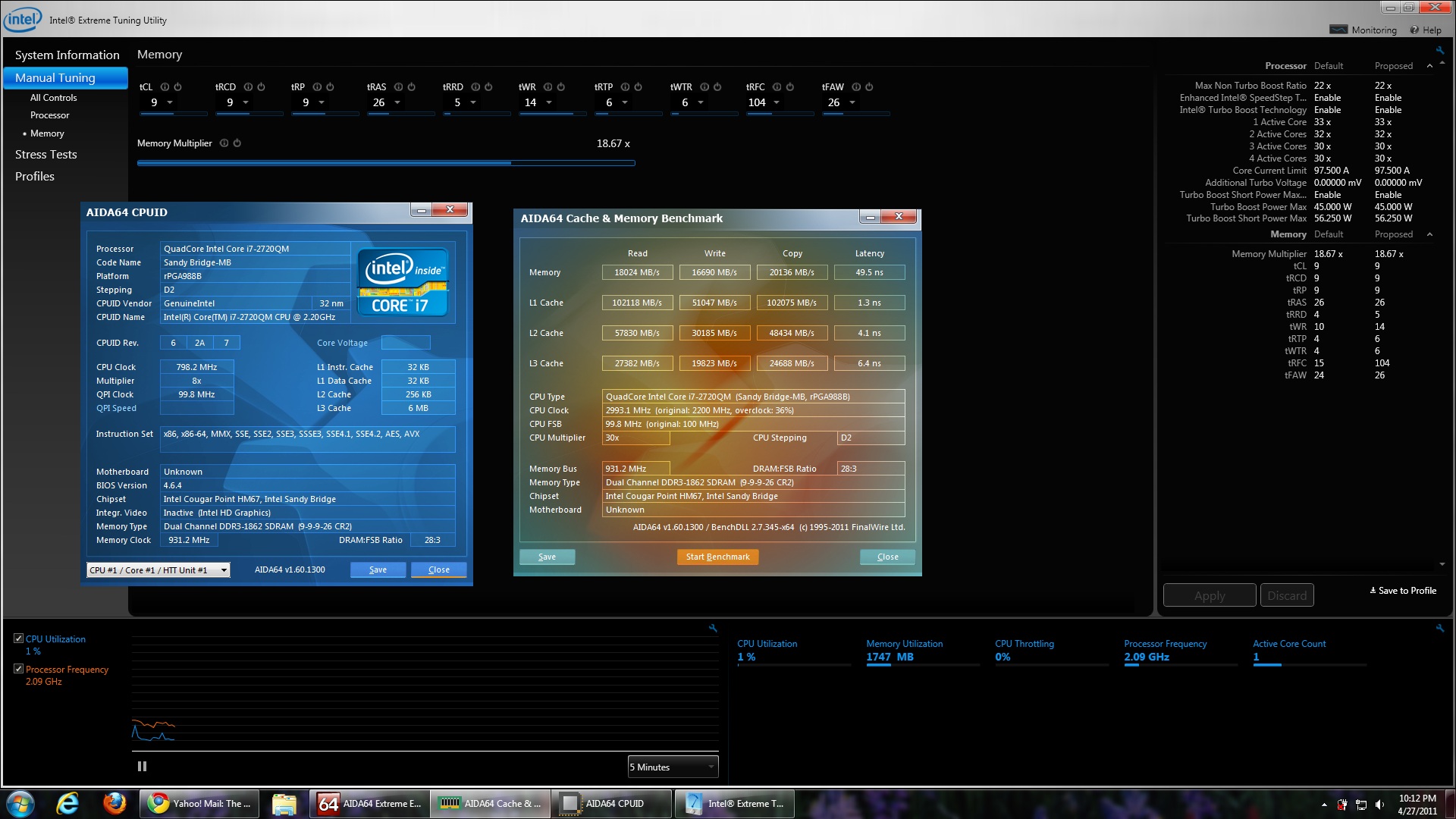The height and width of the screenshot is (819, 1456).
Task: Click the Memory Multiplier power icon
Action: pyautogui.click(x=237, y=143)
